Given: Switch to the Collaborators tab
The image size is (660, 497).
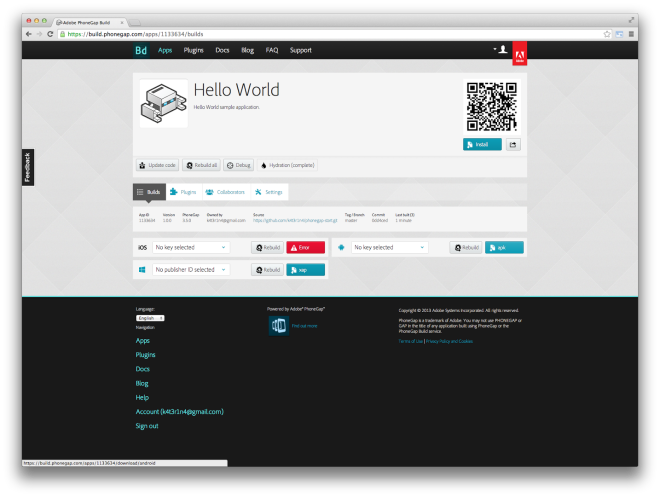Looking at the screenshot, I should tap(225, 191).
